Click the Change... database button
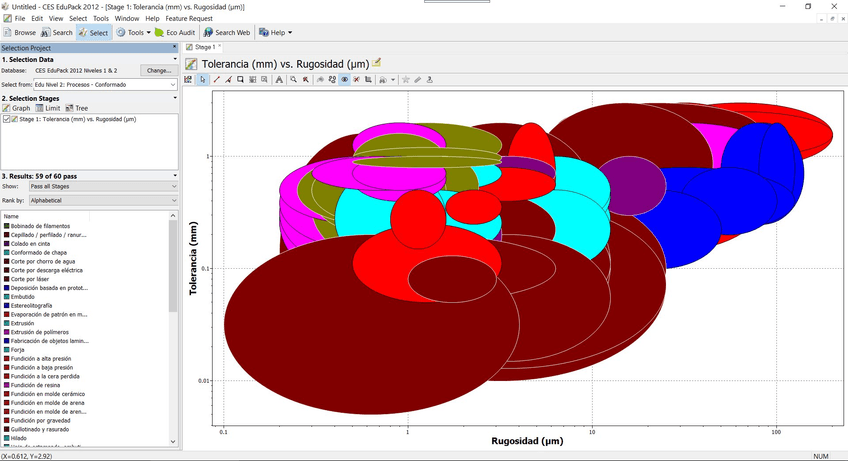 tap(158, 71)
